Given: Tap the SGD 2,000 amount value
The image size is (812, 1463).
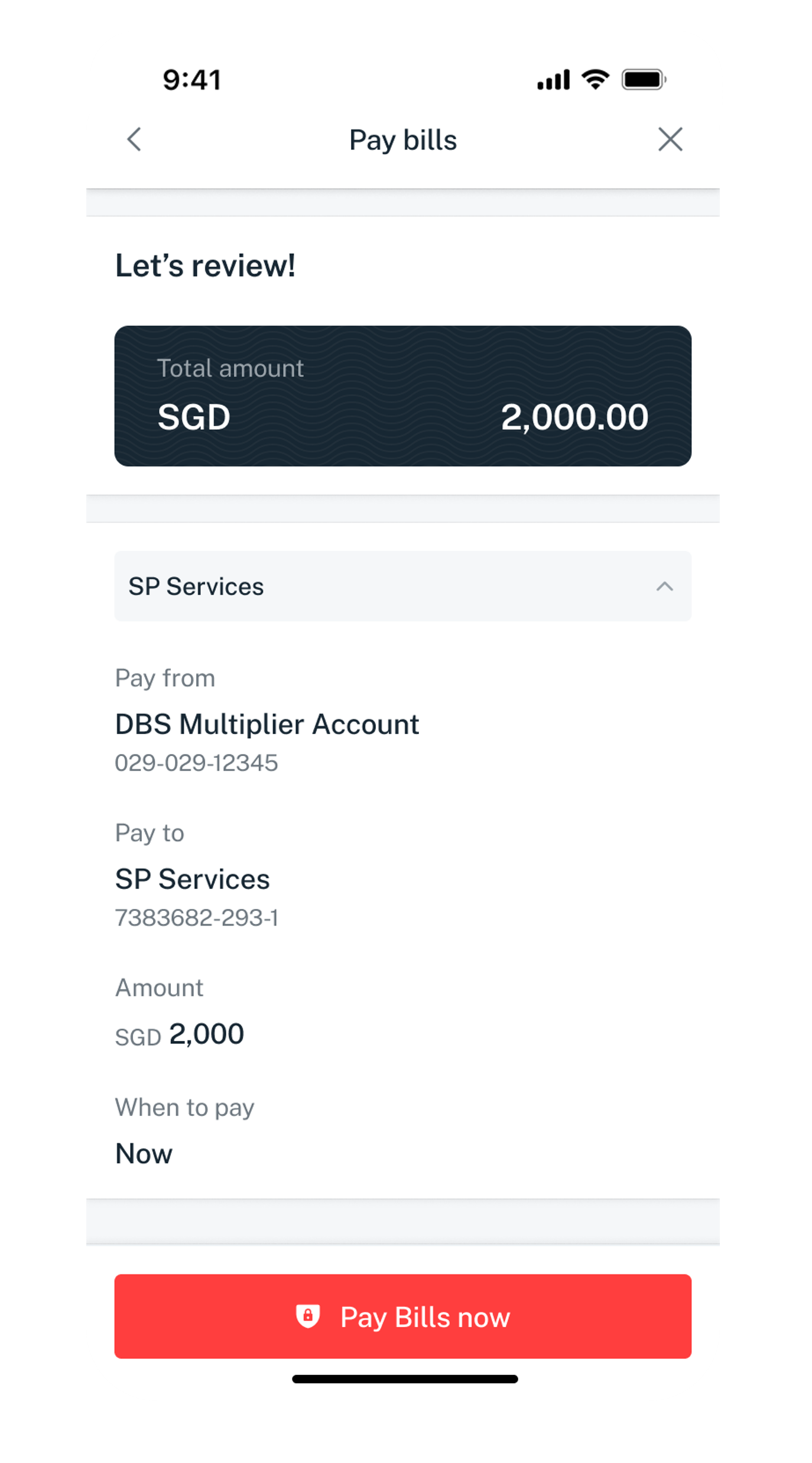Looking at the screenshot, I should point(180,1034).
